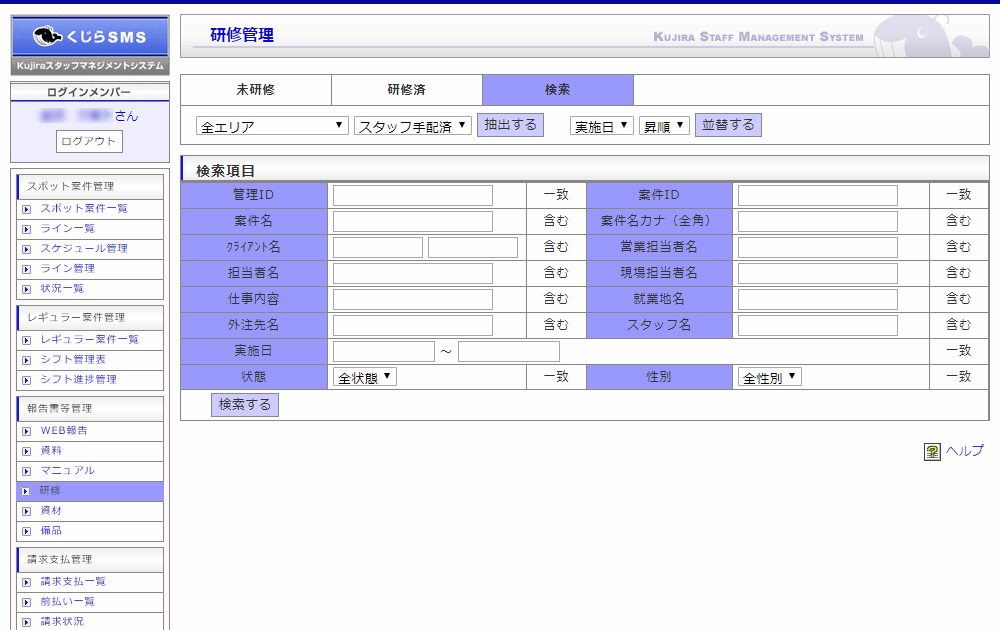The width and height of the screenshot is (1000, 630).
Task: Click the 並替する button
Action: point(728,125)
